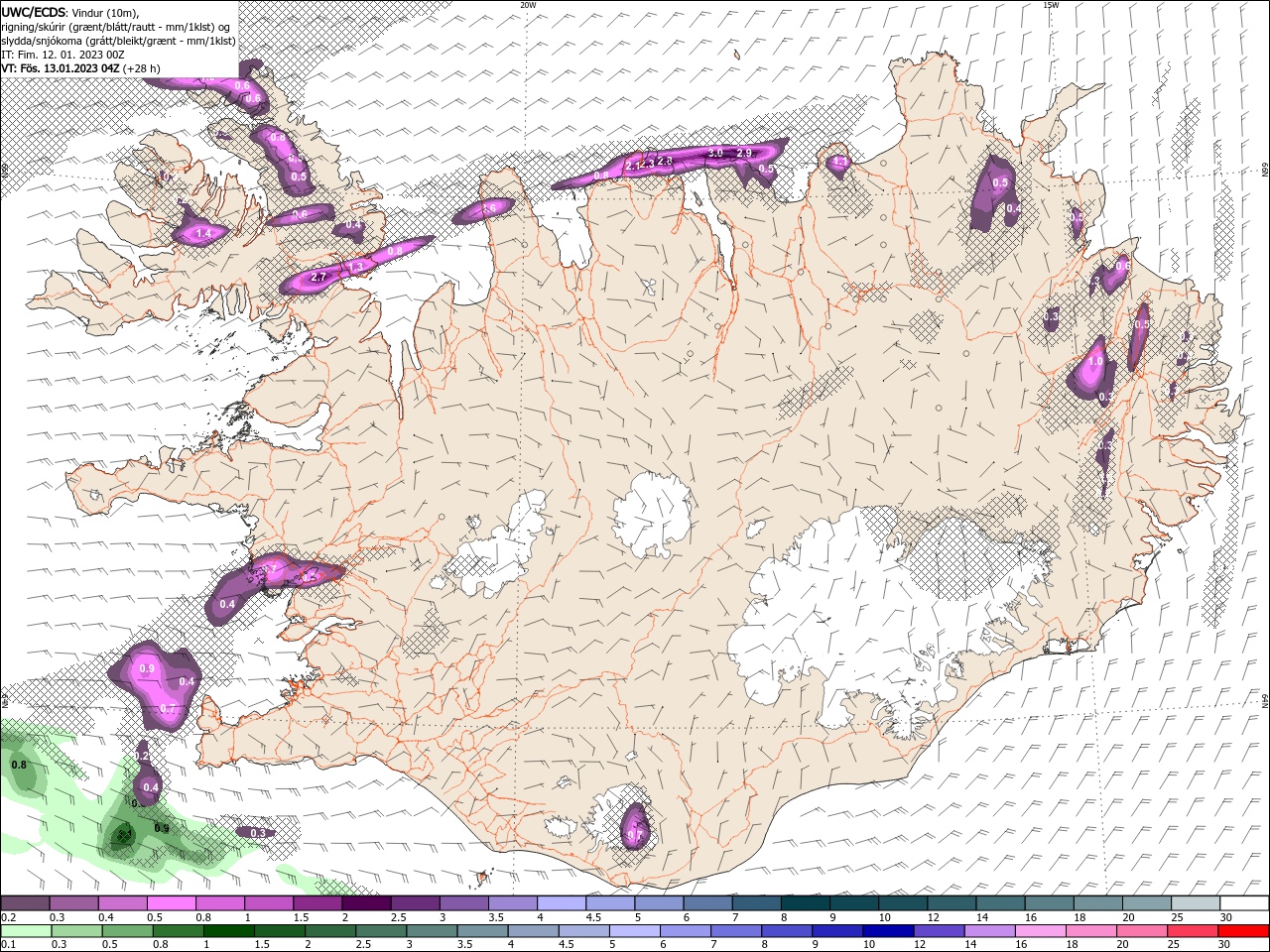The width and height of the screenshot is (1270, 952).
Task: Click the "Vindur (10m)" heading text
Action: pos(106,12)
